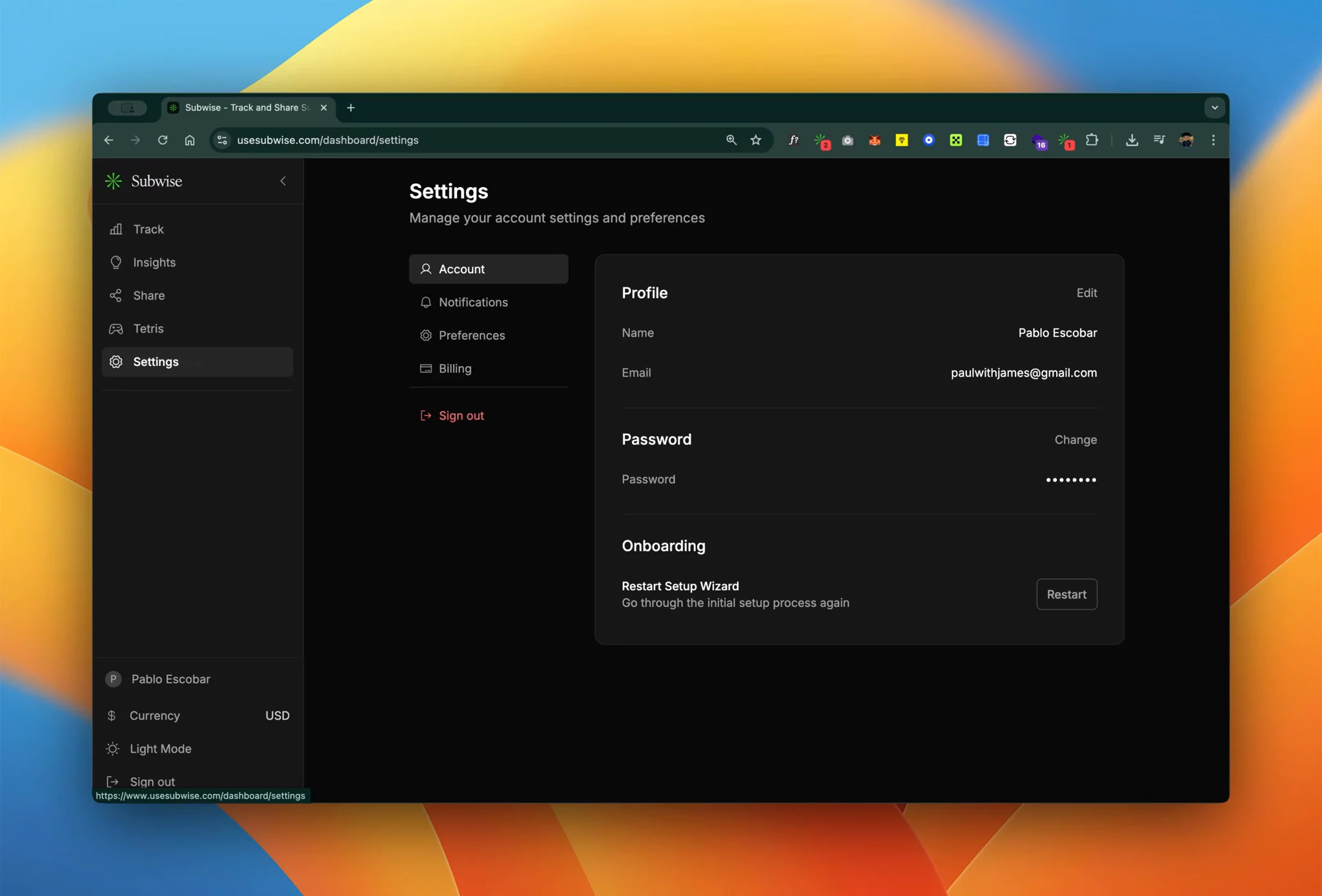Click Edit next to Profile
Viewport: 1322px width, 896px height.
1086,293
